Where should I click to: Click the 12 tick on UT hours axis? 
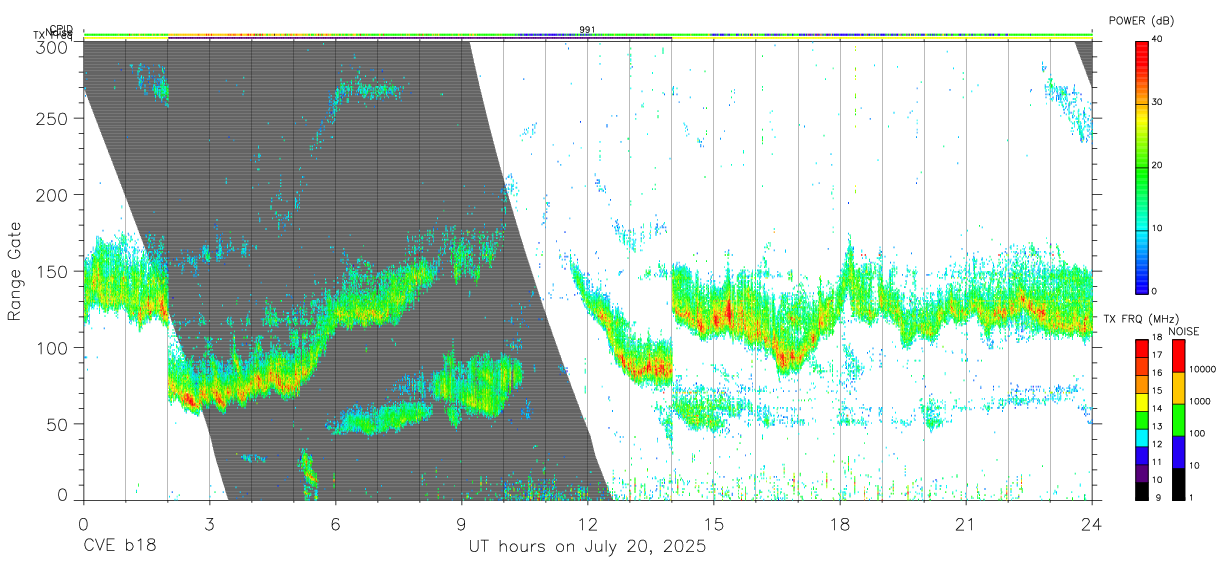point(588,523)
